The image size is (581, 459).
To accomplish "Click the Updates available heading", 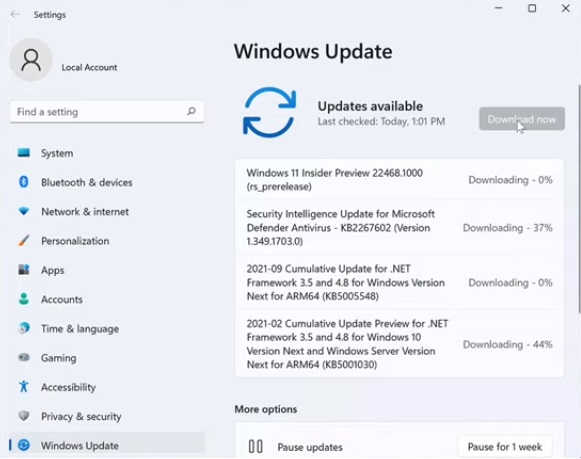I will (370, 106).
